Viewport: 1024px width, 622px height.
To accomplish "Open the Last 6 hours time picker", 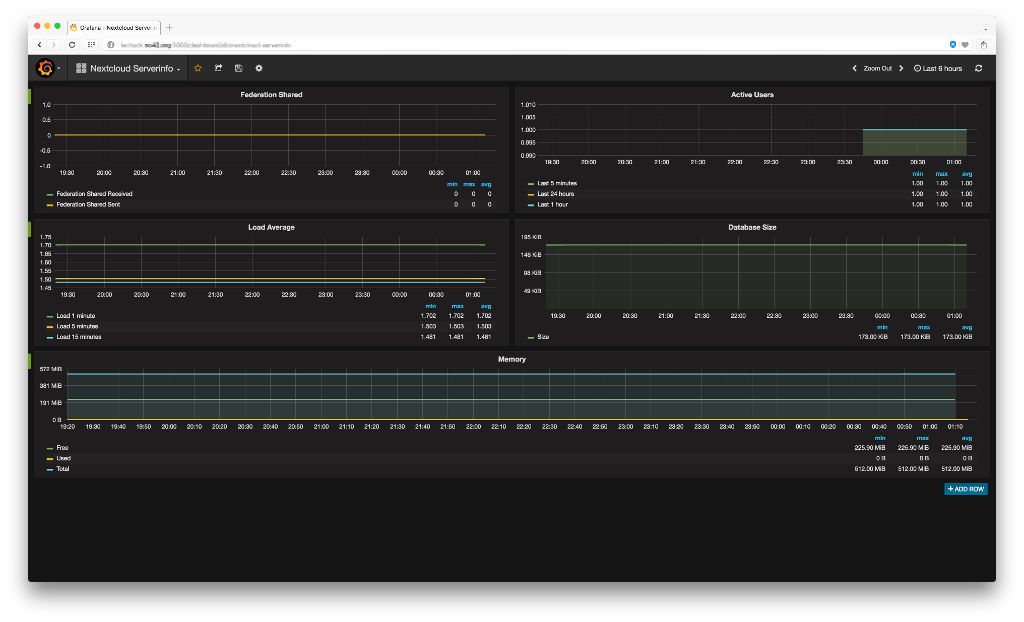I will pos(938,68).
